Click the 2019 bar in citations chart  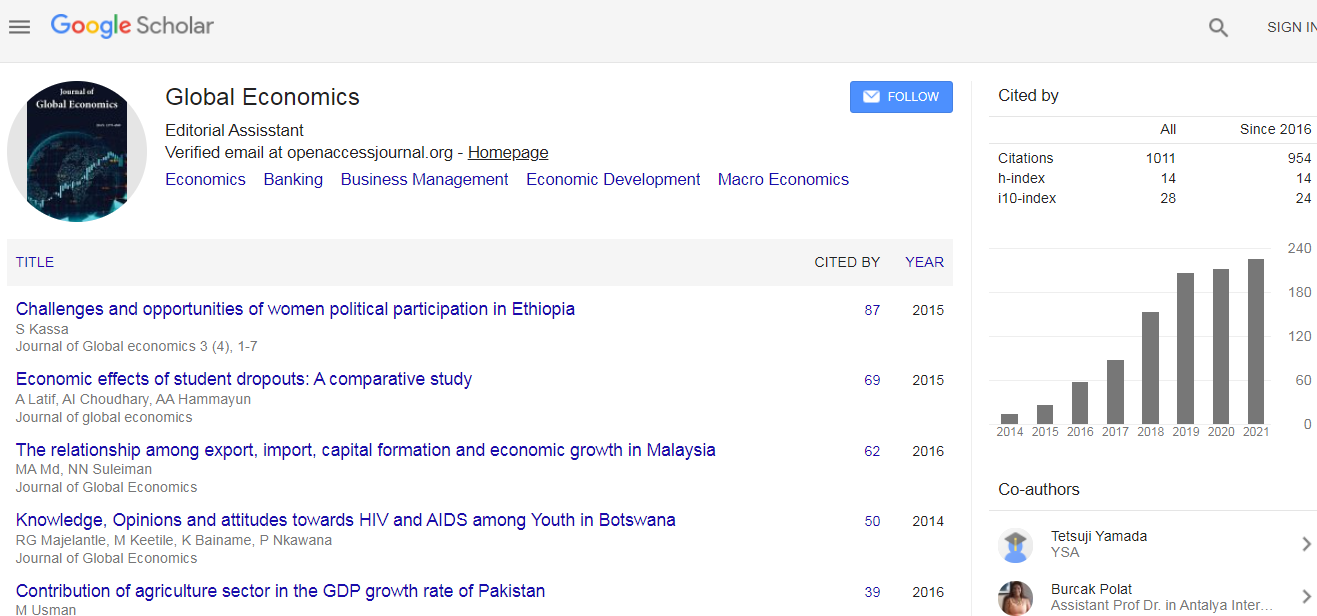pos(1186,348)
